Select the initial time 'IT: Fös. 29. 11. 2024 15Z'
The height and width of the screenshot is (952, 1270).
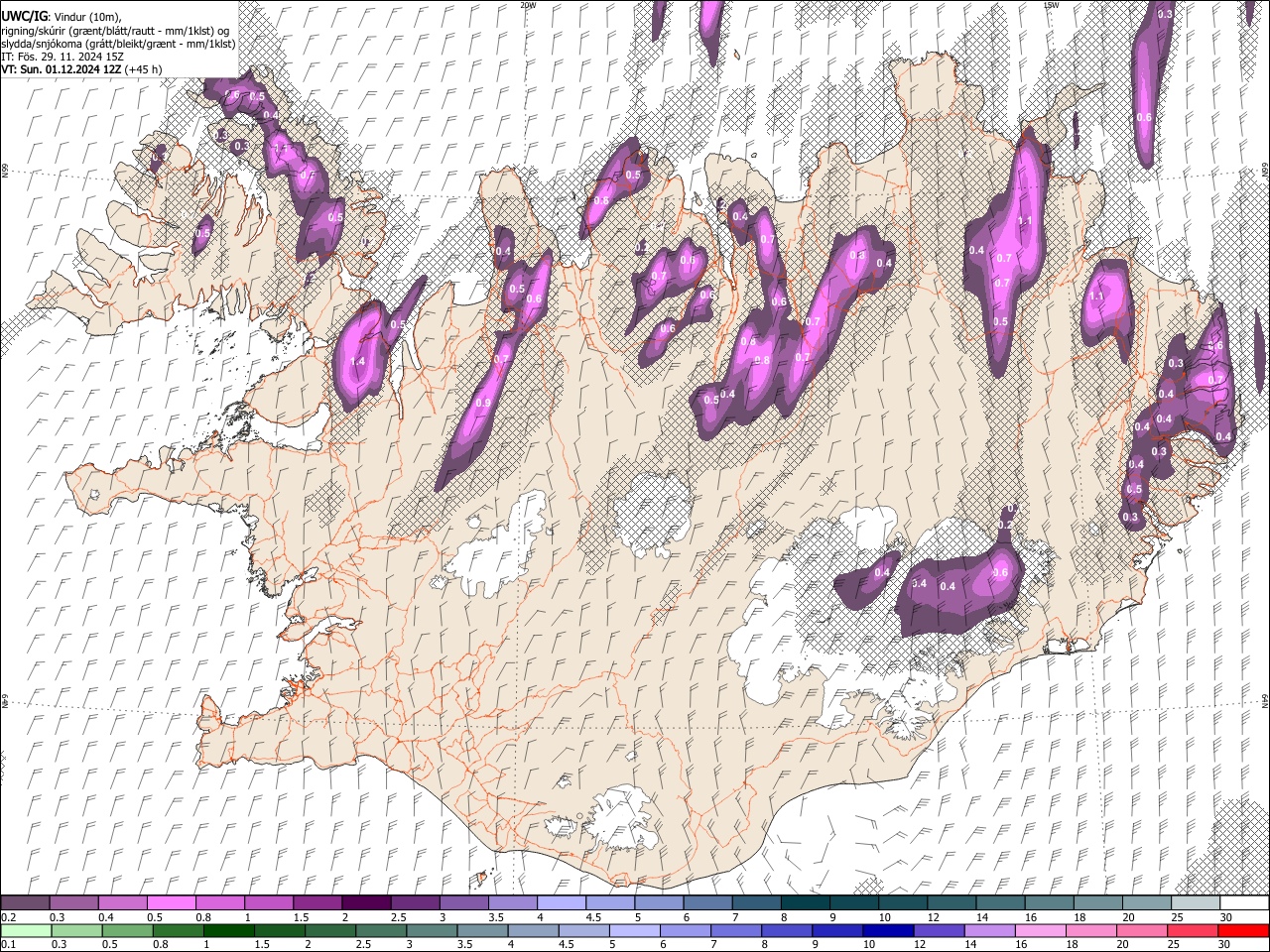[x=63, y=57]
